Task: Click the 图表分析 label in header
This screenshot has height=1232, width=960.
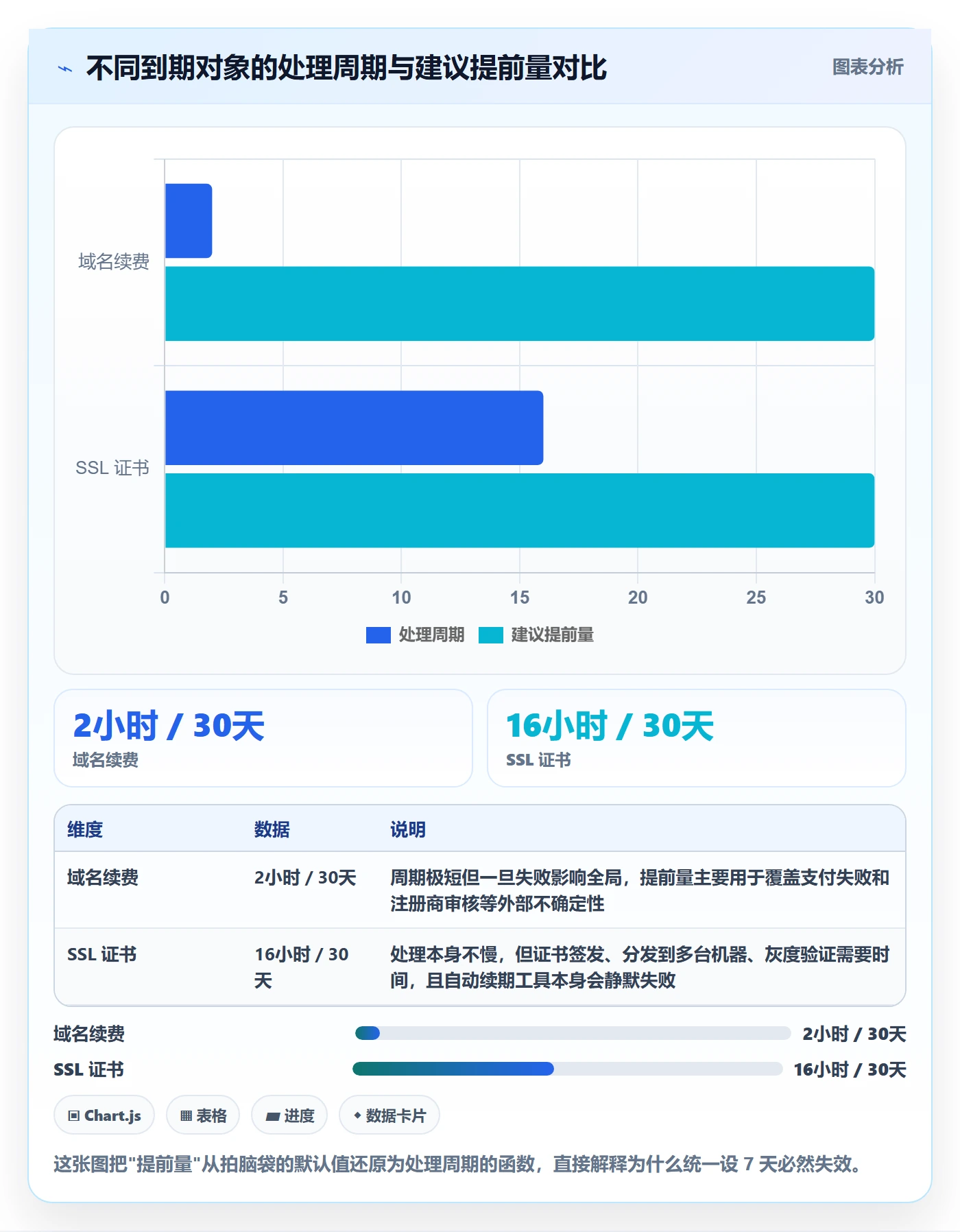Action: point(867,67)
